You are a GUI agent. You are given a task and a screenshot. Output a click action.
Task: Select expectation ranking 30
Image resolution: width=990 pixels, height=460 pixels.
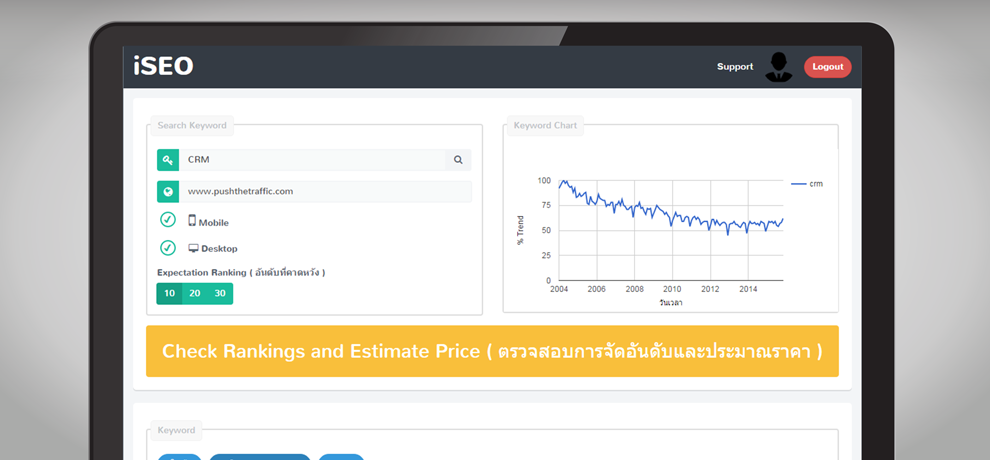pos(220,293)
